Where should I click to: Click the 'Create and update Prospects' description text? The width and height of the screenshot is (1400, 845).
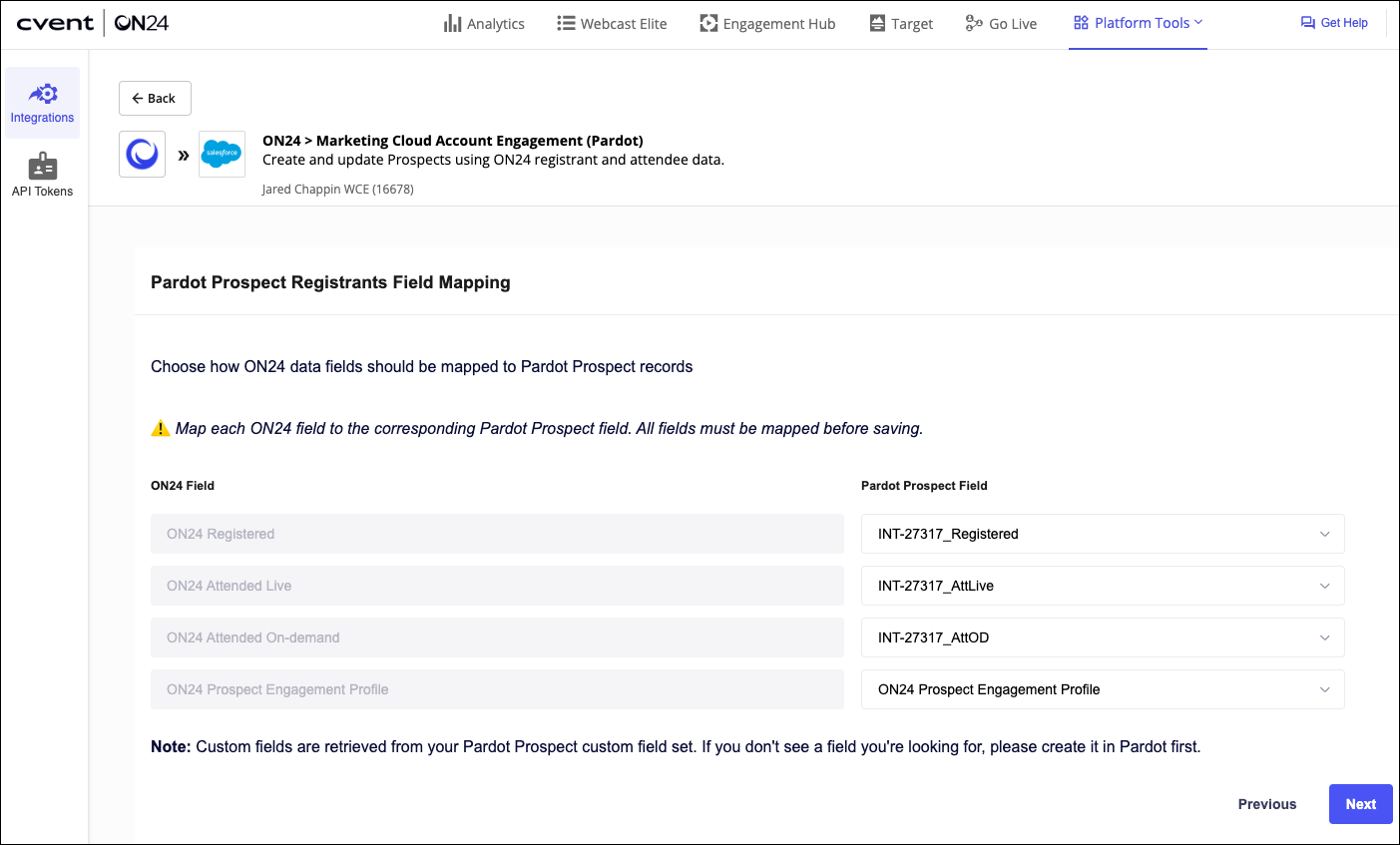493,160
